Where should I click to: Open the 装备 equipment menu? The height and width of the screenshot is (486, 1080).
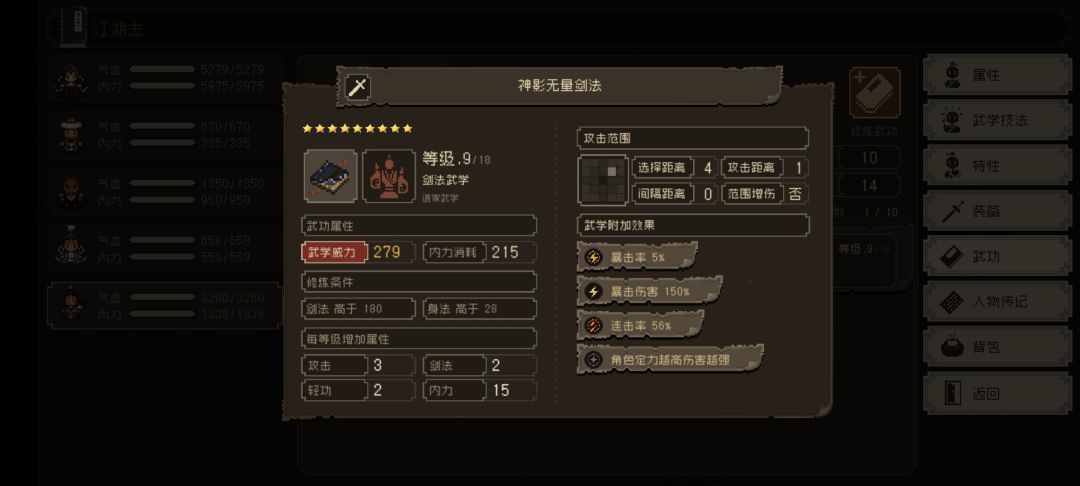997,211
